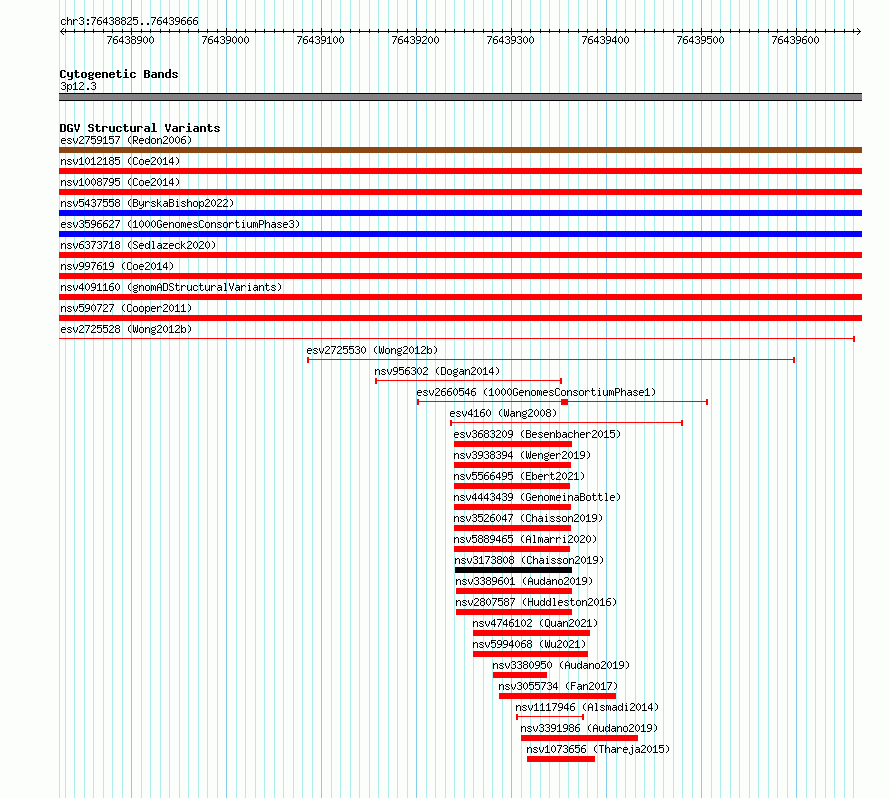Click the red bar under nsv4746102
890x798 pixels.
(531, 633)
